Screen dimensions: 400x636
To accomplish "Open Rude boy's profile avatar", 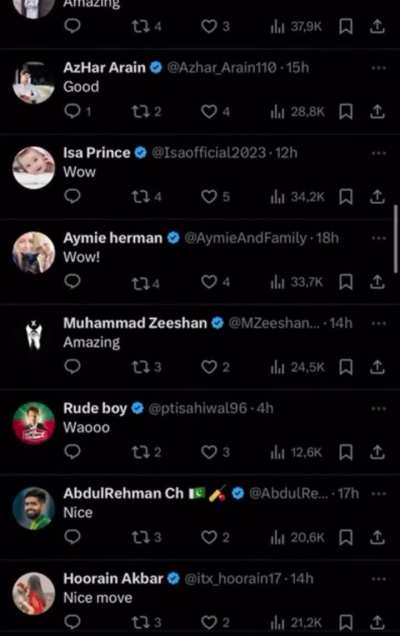I will (x=34, y=423).
